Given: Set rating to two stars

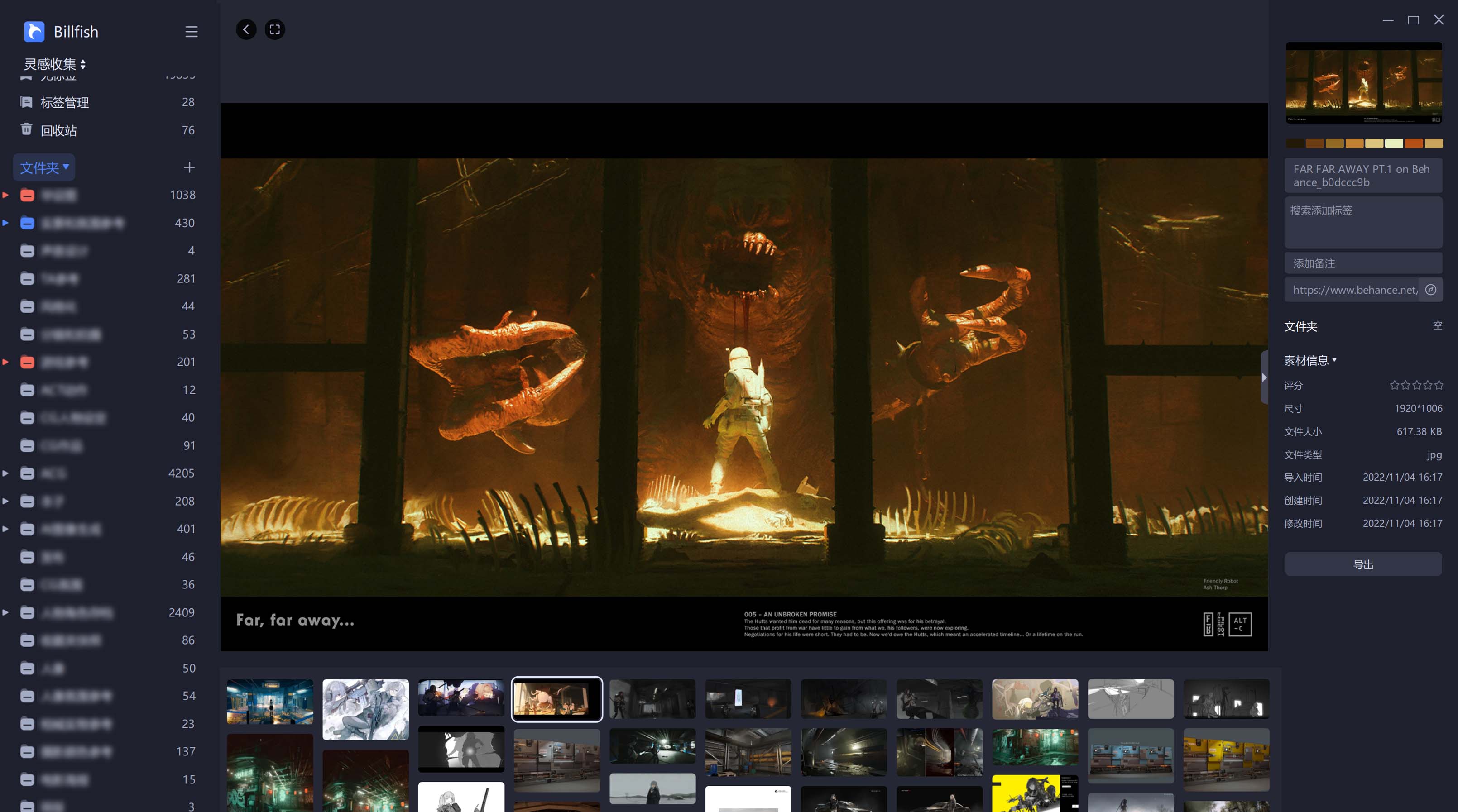Looking at the screenshot, I should coord(1405,385).
